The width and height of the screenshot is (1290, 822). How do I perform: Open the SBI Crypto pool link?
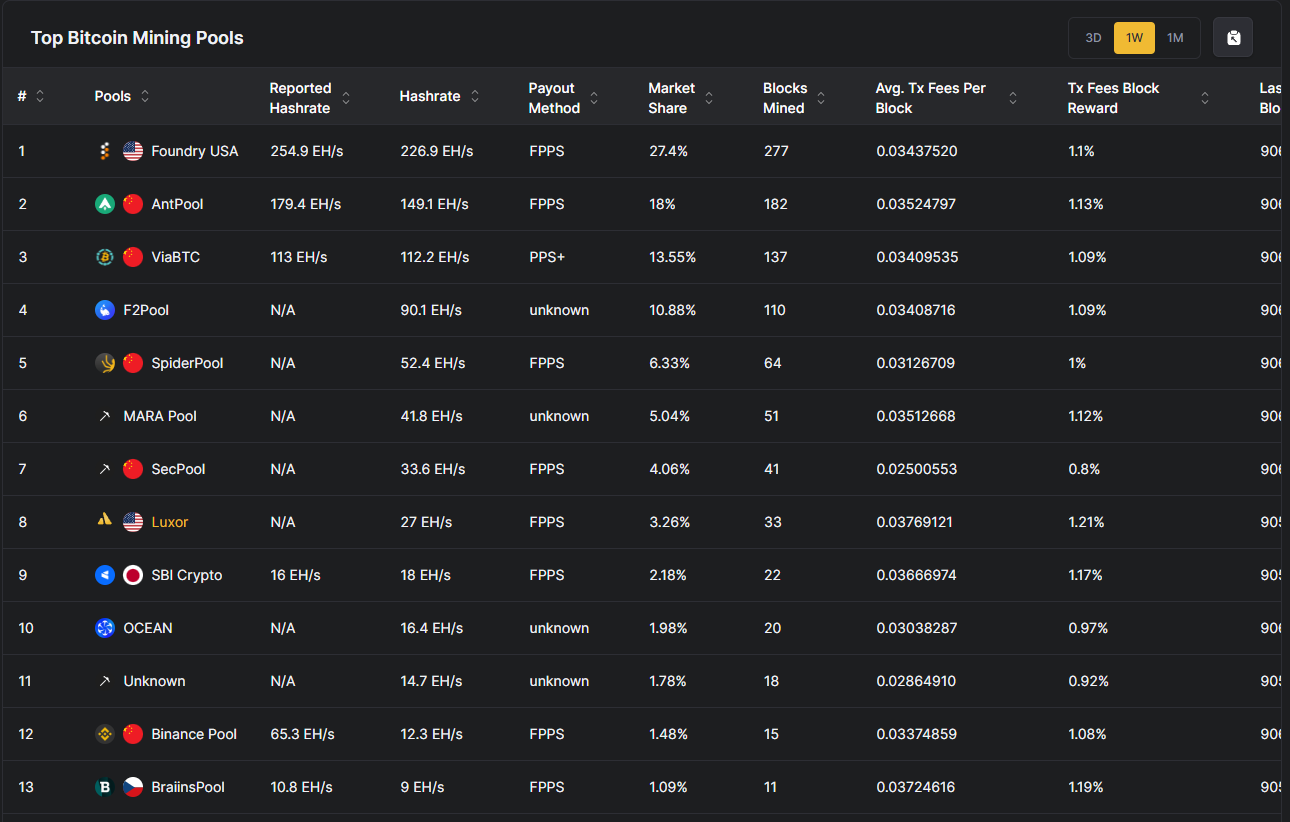187,575
